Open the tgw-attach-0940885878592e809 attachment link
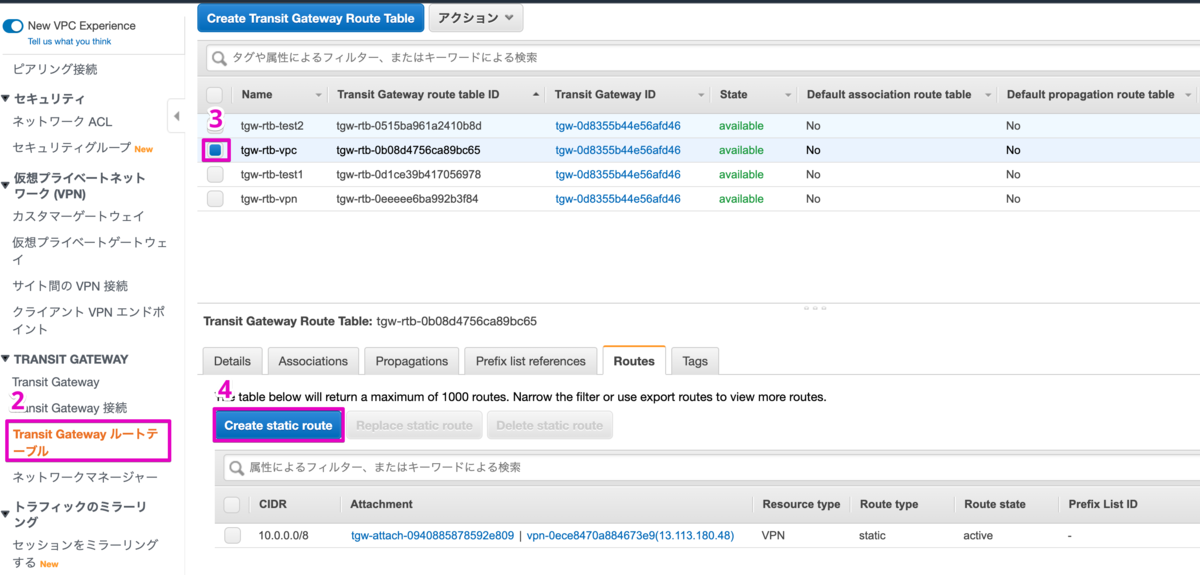 432,536
